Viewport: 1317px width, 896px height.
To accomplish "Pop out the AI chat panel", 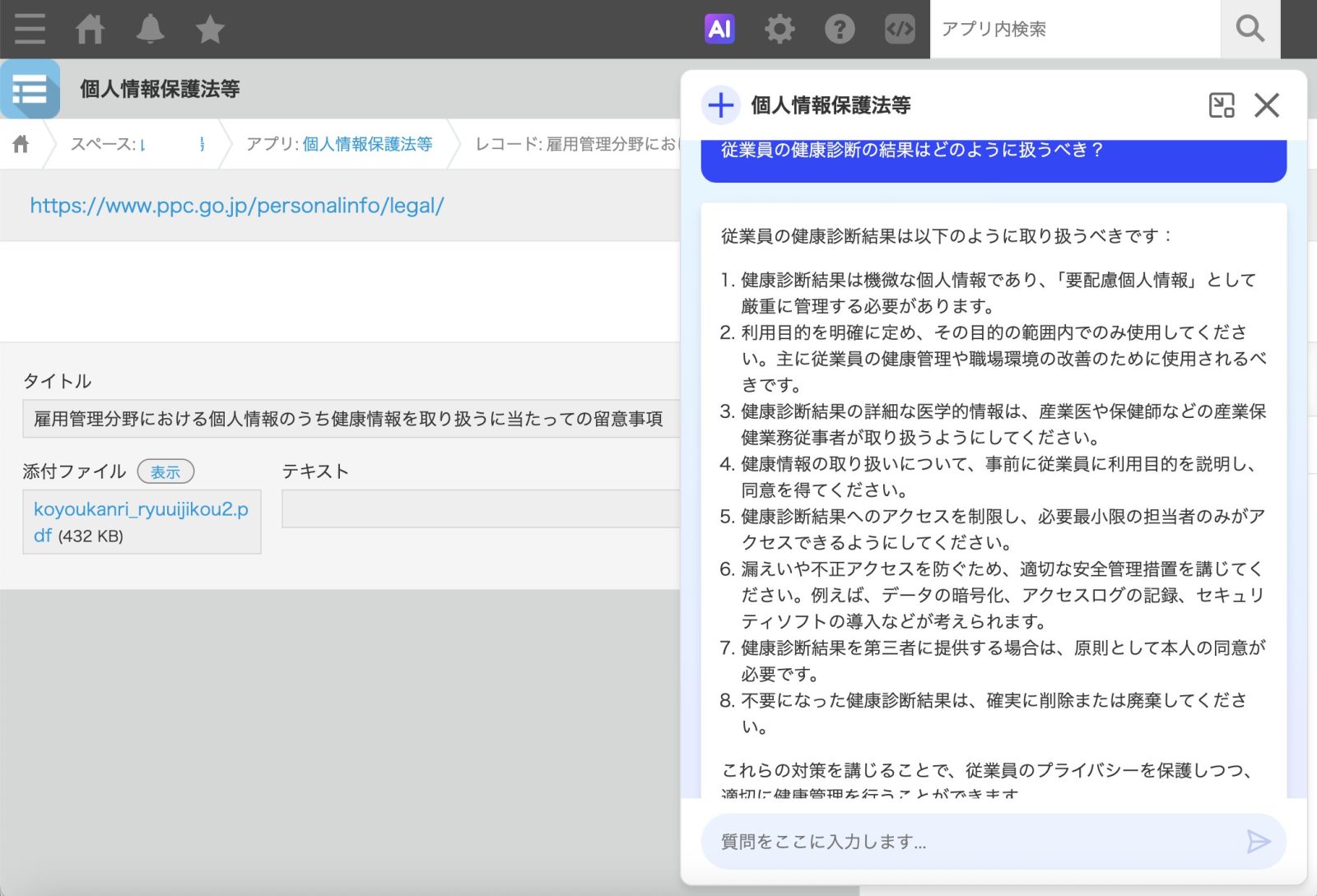I will point(1222,105).
